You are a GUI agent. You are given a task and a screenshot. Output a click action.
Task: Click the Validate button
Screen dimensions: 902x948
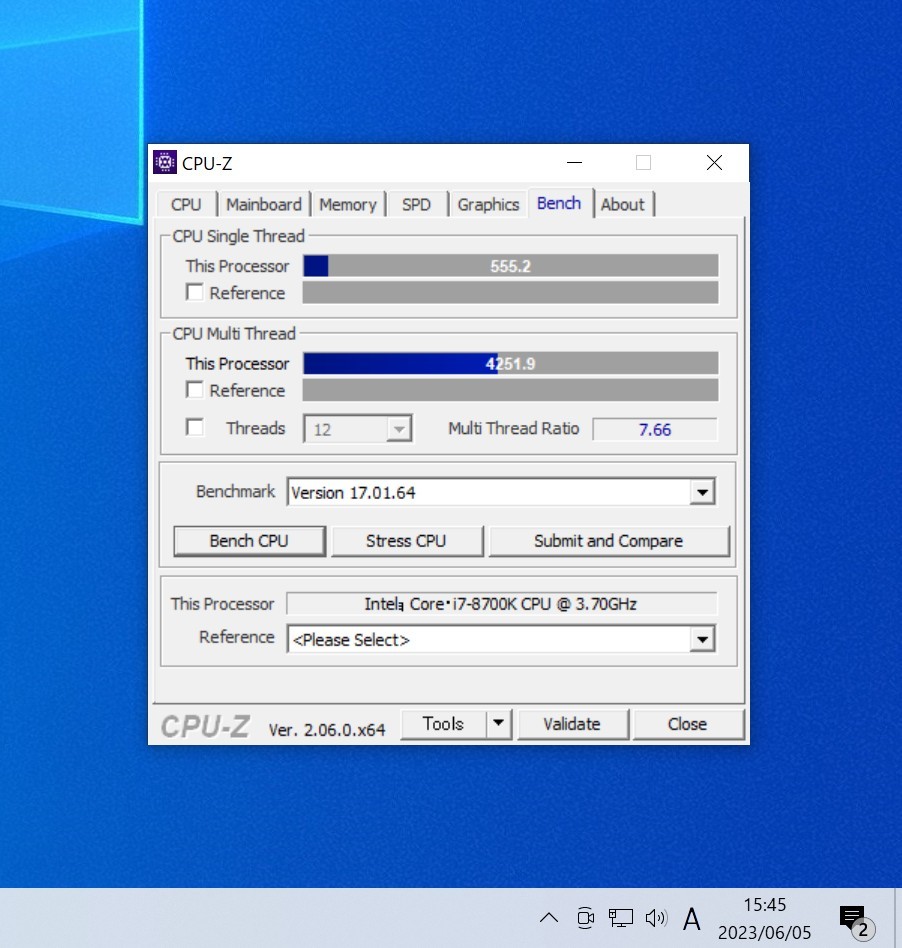pos(572,724)
